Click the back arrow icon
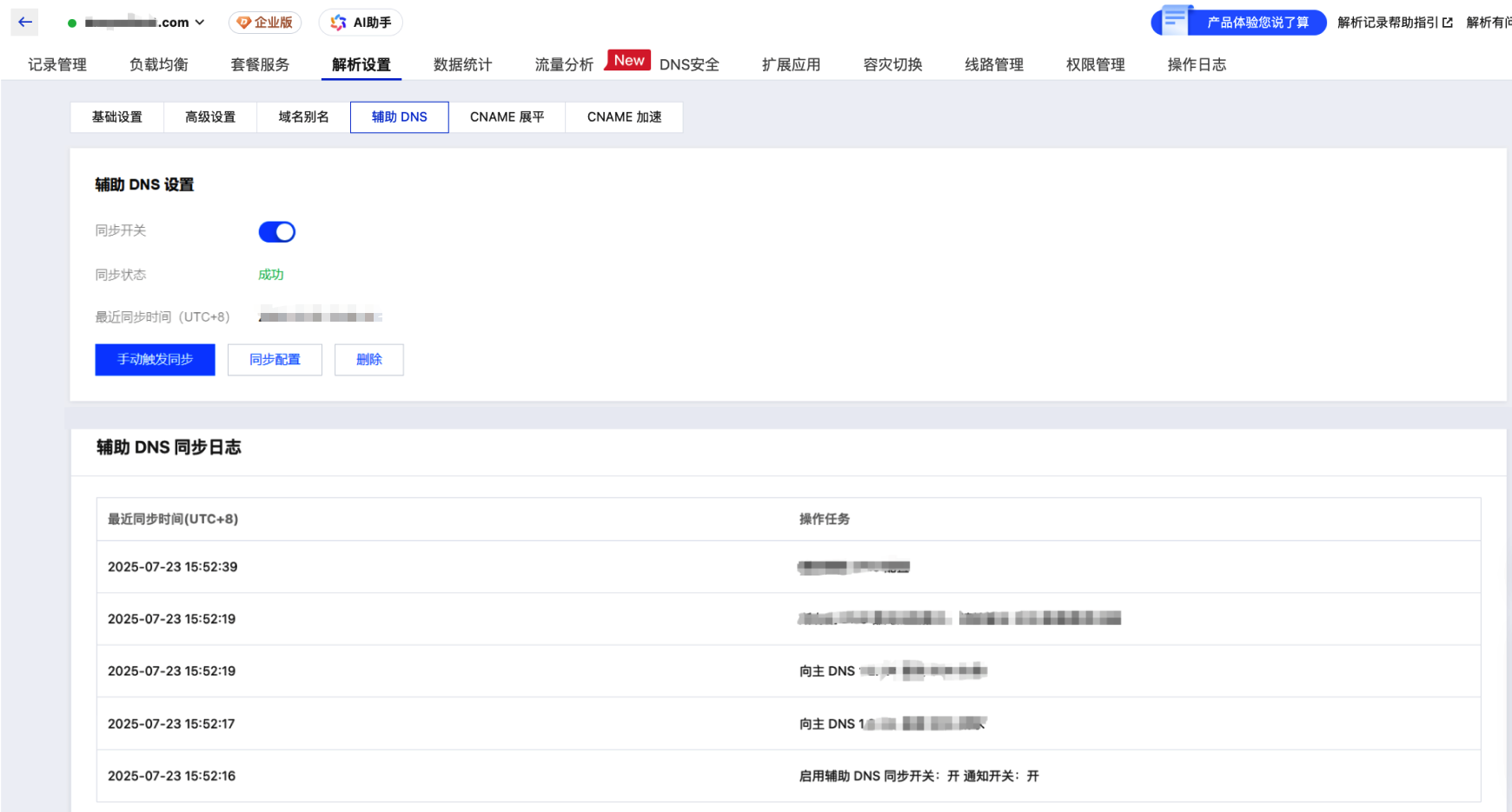The image size is (1512, 812). tap(24, 23)
